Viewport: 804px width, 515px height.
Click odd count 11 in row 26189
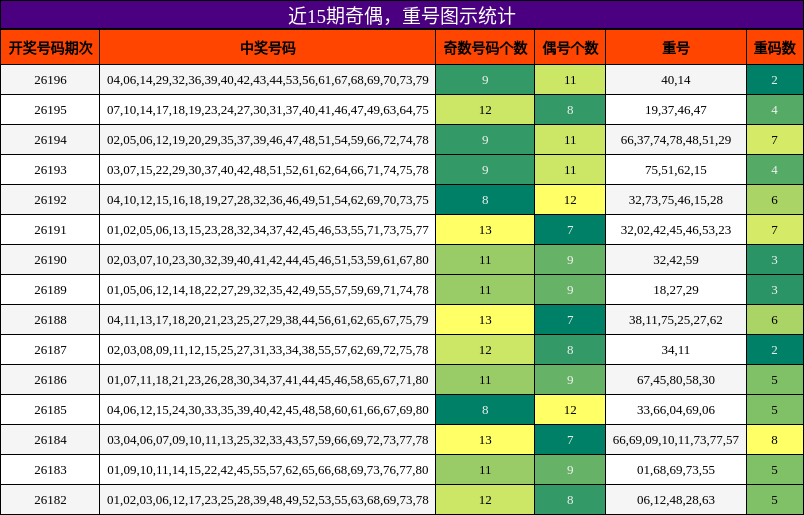click(485, 290)
